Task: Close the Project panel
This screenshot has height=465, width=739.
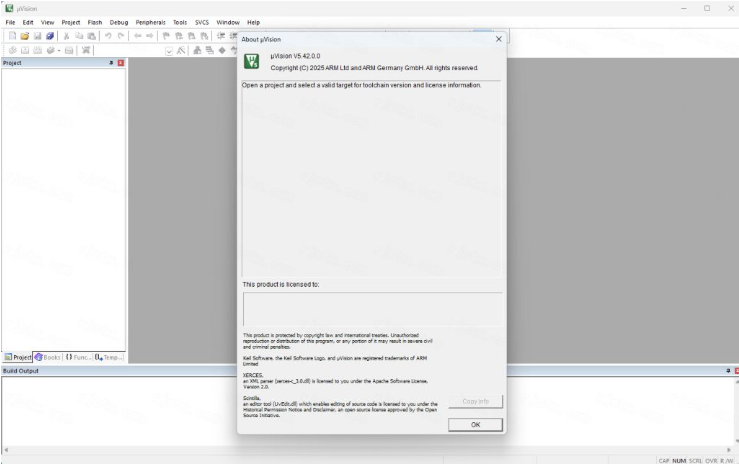Action: pyautogui.click(x=121, y=63)
